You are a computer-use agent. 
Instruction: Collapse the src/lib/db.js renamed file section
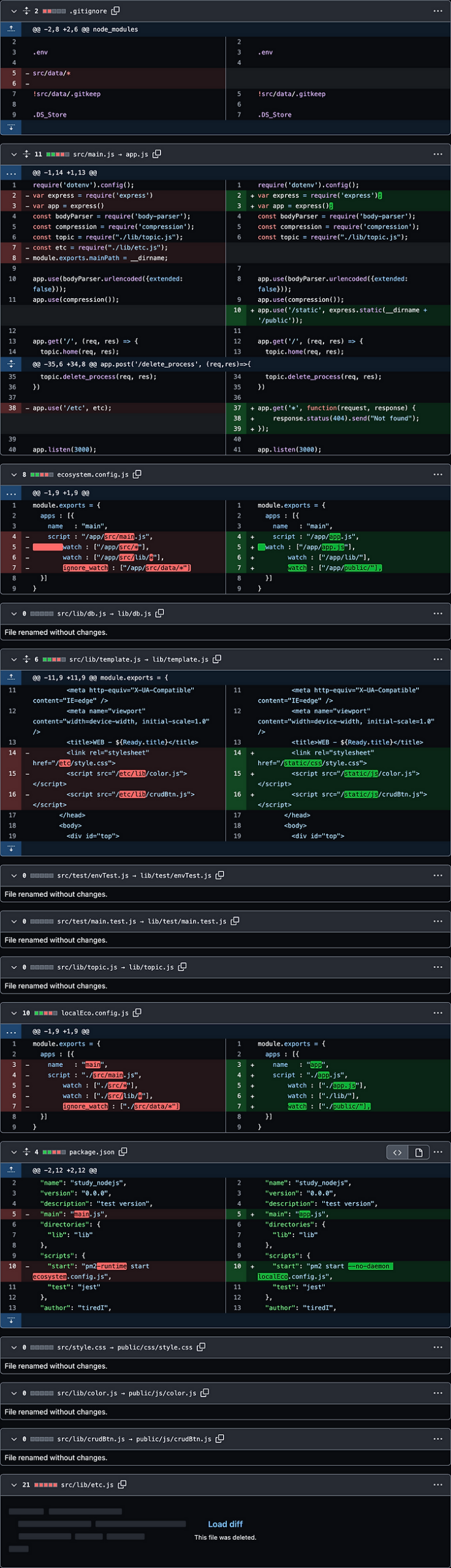point(13,613)
